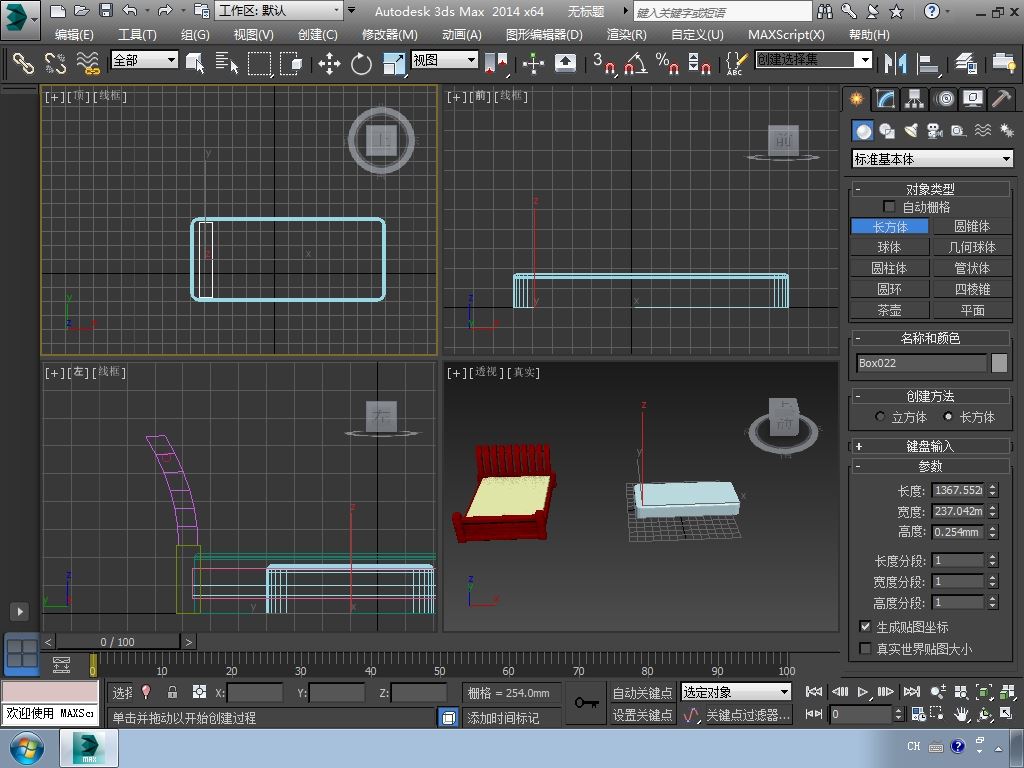Click the object color swatch beside Box022

999,363
